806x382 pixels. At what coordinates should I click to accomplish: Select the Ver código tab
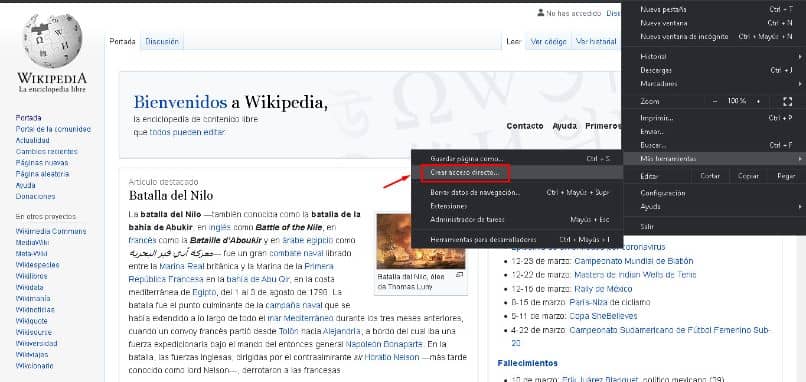[548, 42]
